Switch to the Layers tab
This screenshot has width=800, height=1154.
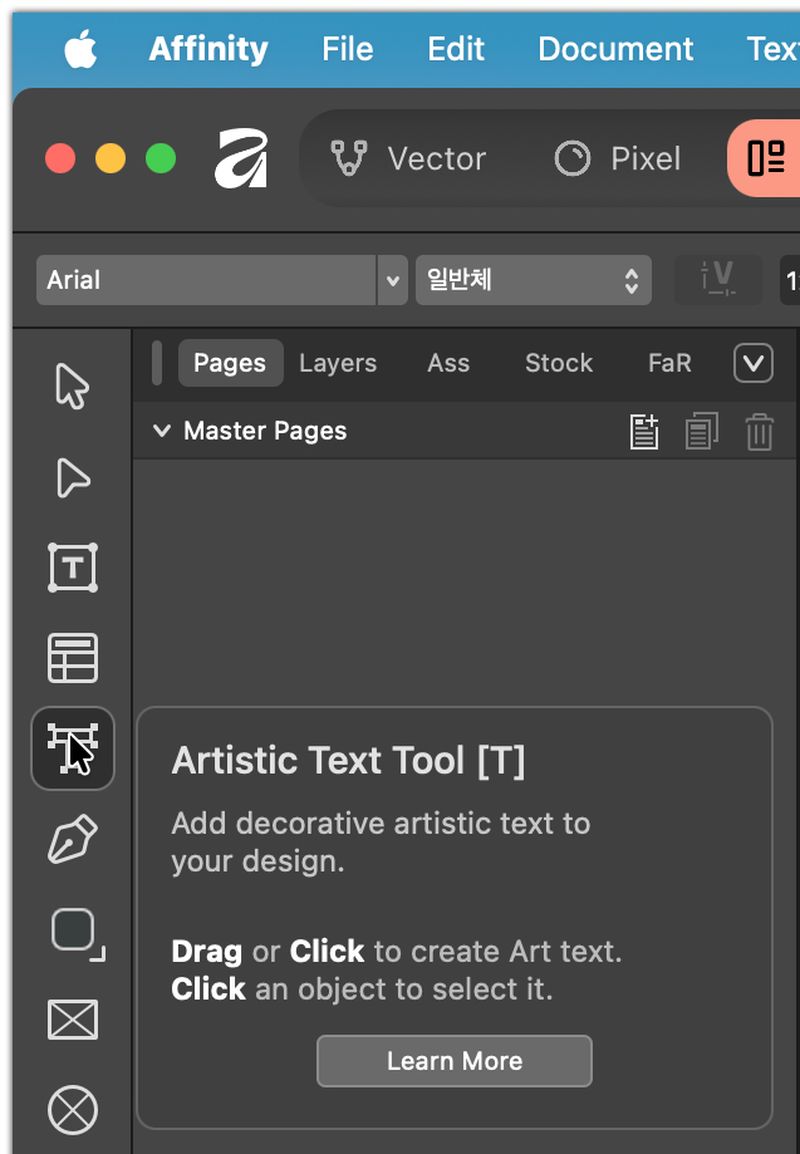(338, 363)
